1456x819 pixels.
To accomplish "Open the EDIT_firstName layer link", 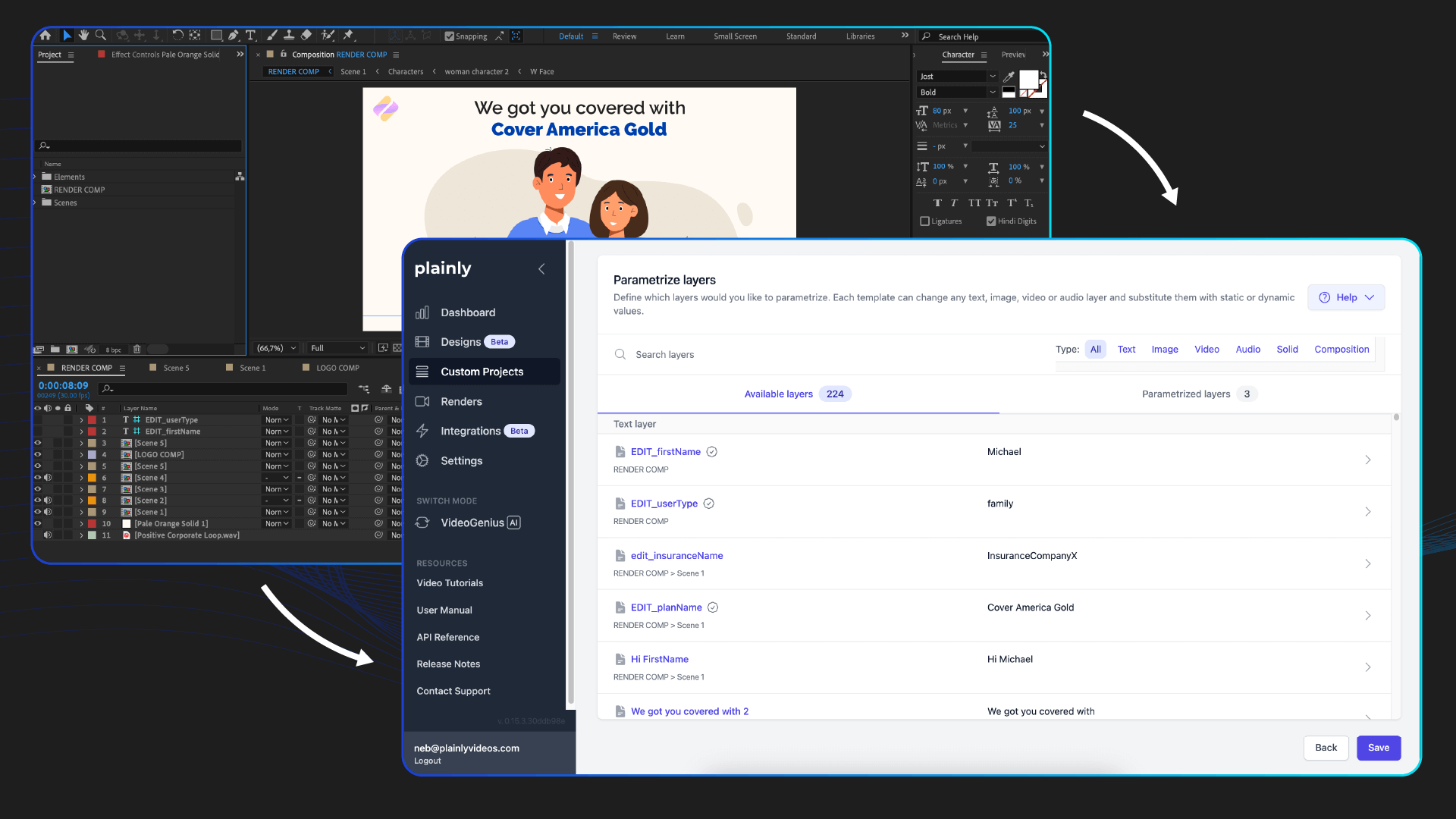I will pos(665,452).
